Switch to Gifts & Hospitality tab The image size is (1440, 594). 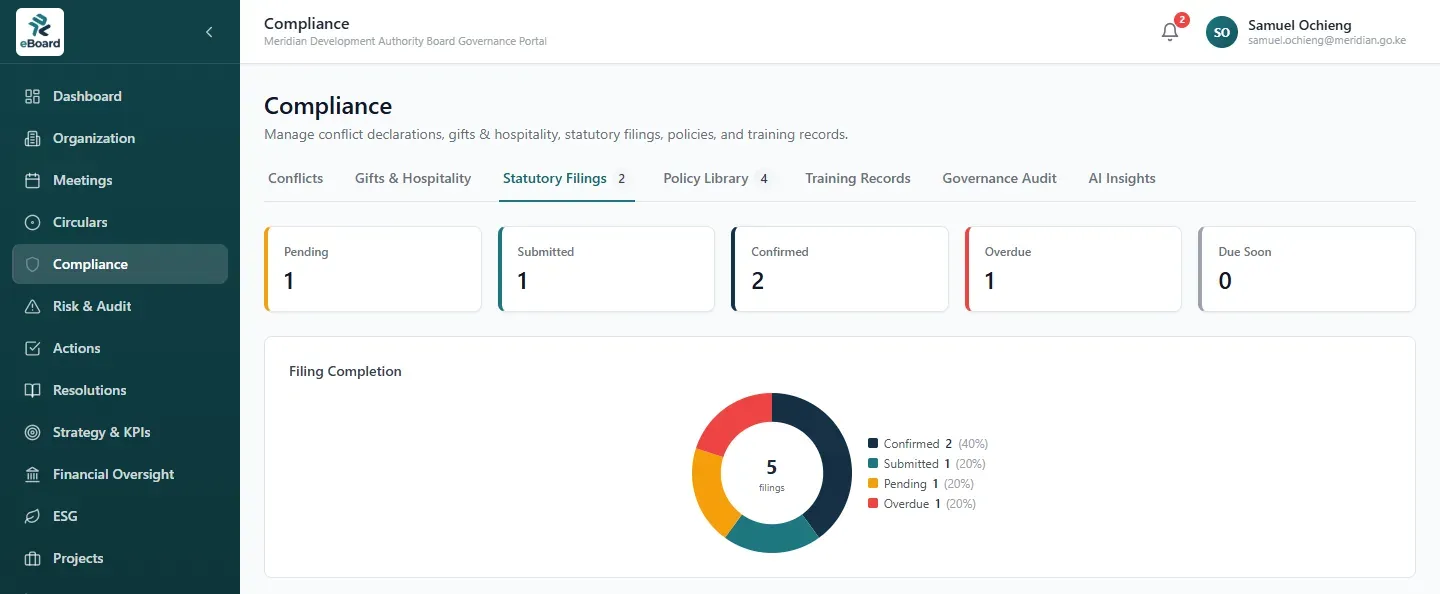pos(413,178)
